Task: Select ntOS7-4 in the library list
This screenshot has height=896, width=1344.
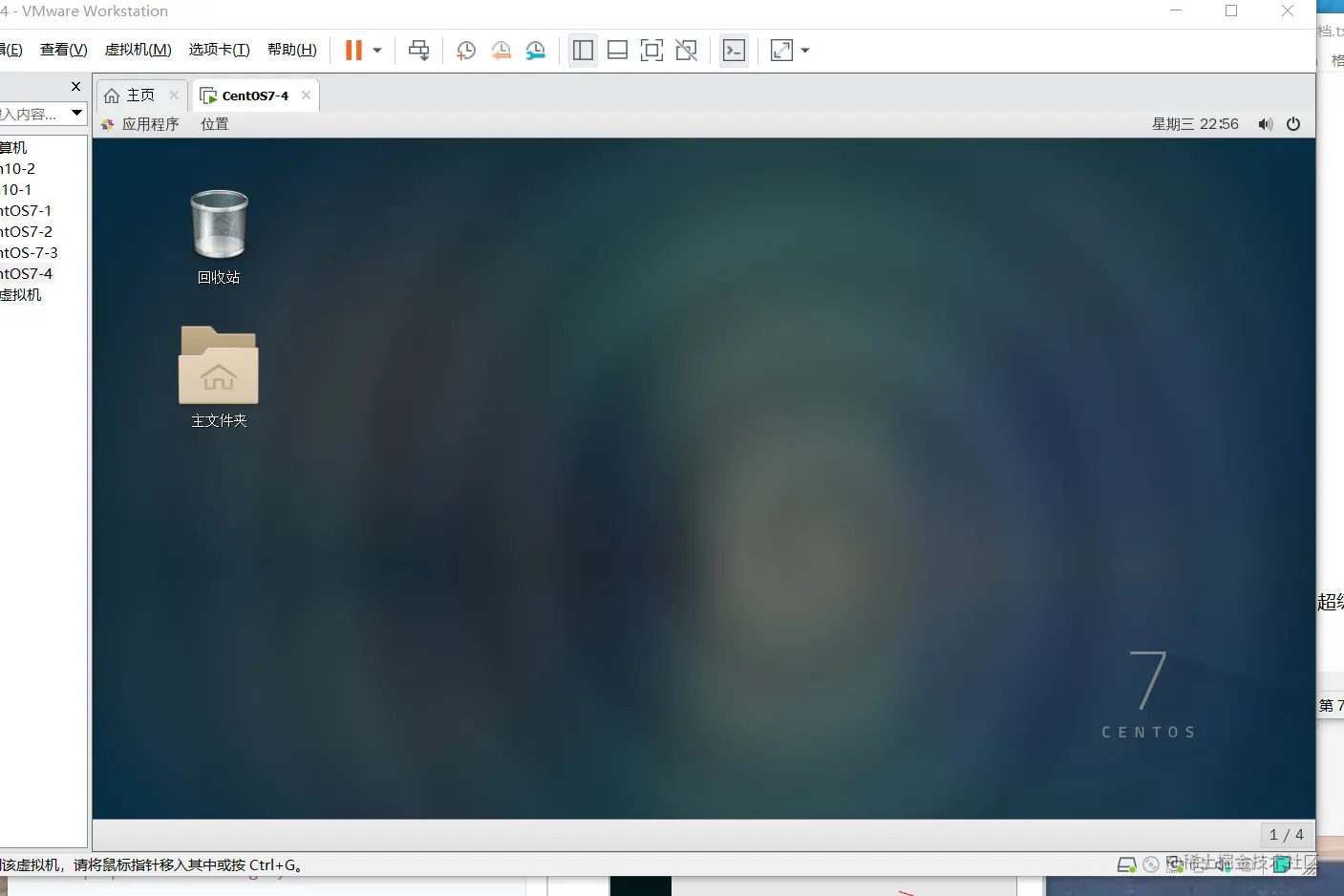Action: point(27,273)
